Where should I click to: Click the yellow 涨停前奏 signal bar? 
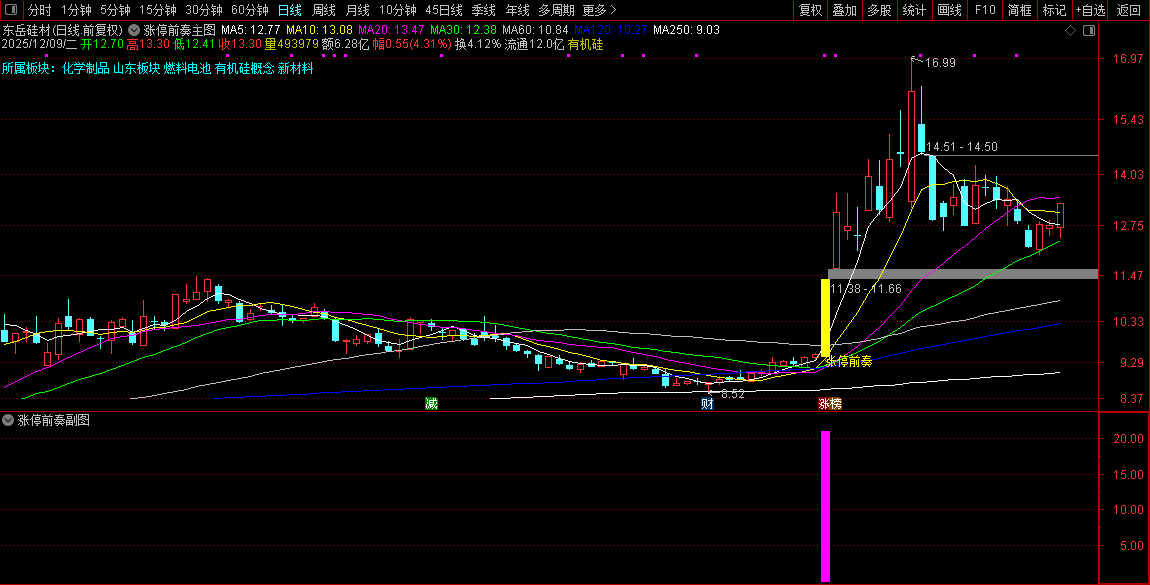(825, 317)
